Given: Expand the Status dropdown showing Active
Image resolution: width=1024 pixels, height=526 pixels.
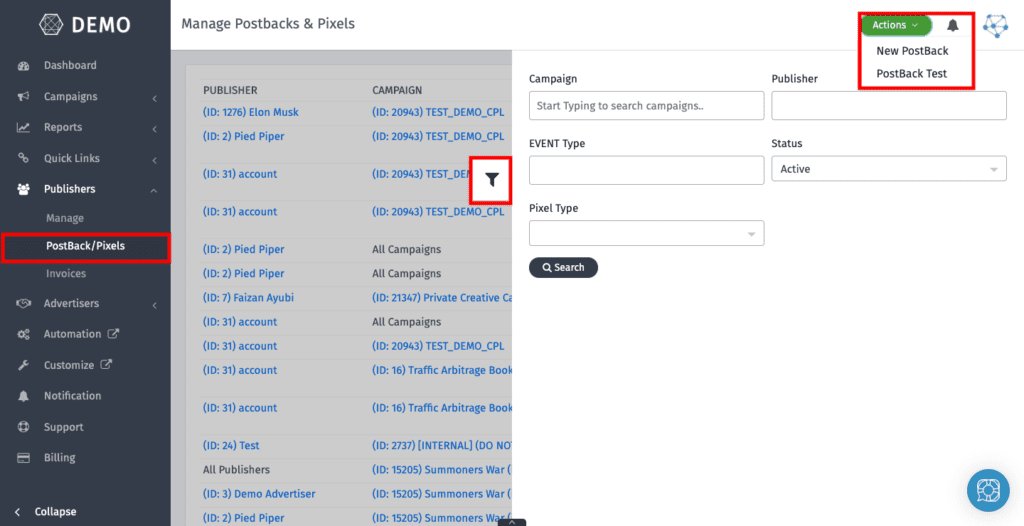Looking at the screenshot, I should click(x=888, y=170).
